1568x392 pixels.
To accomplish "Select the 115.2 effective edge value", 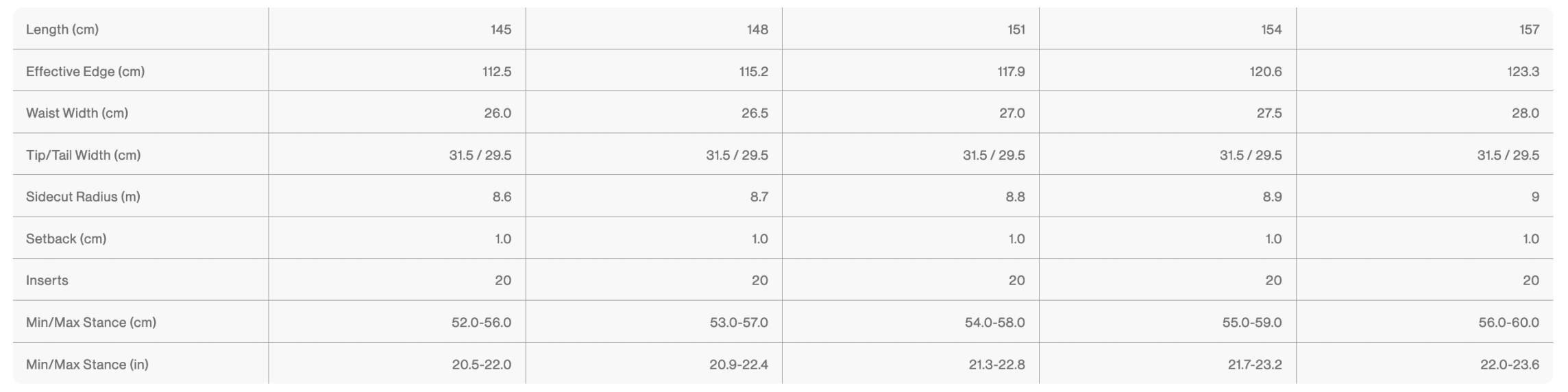I will (753, 71).
